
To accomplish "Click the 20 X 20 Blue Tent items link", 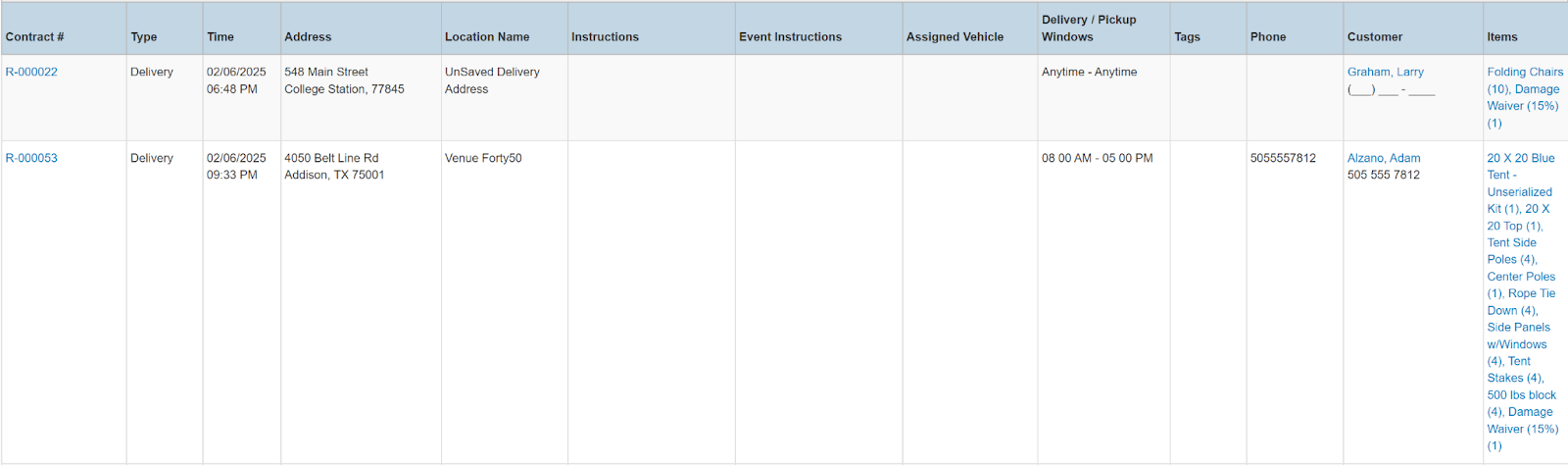I will click(x=1520, y=158).
